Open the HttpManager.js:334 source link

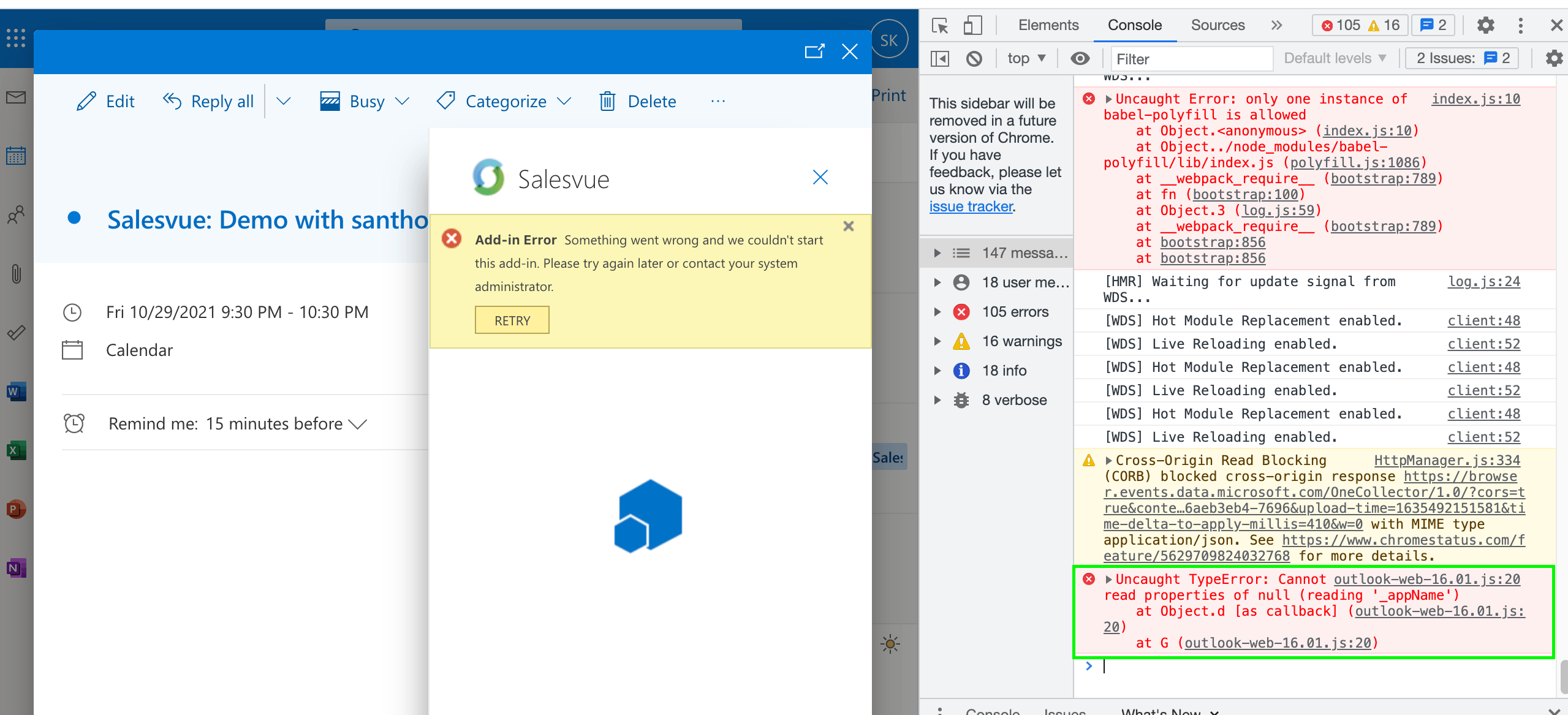click(1447, 460)
